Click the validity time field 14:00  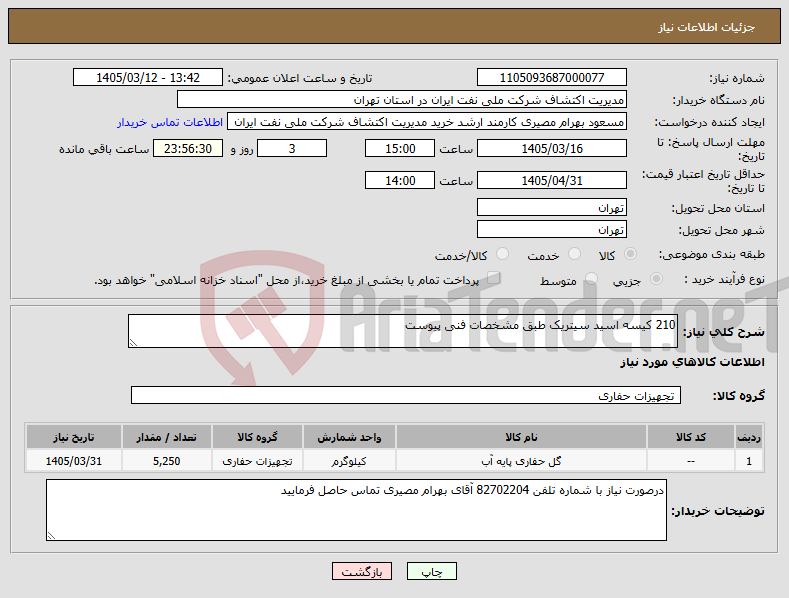pyautogui.click(x=400, y=180)
